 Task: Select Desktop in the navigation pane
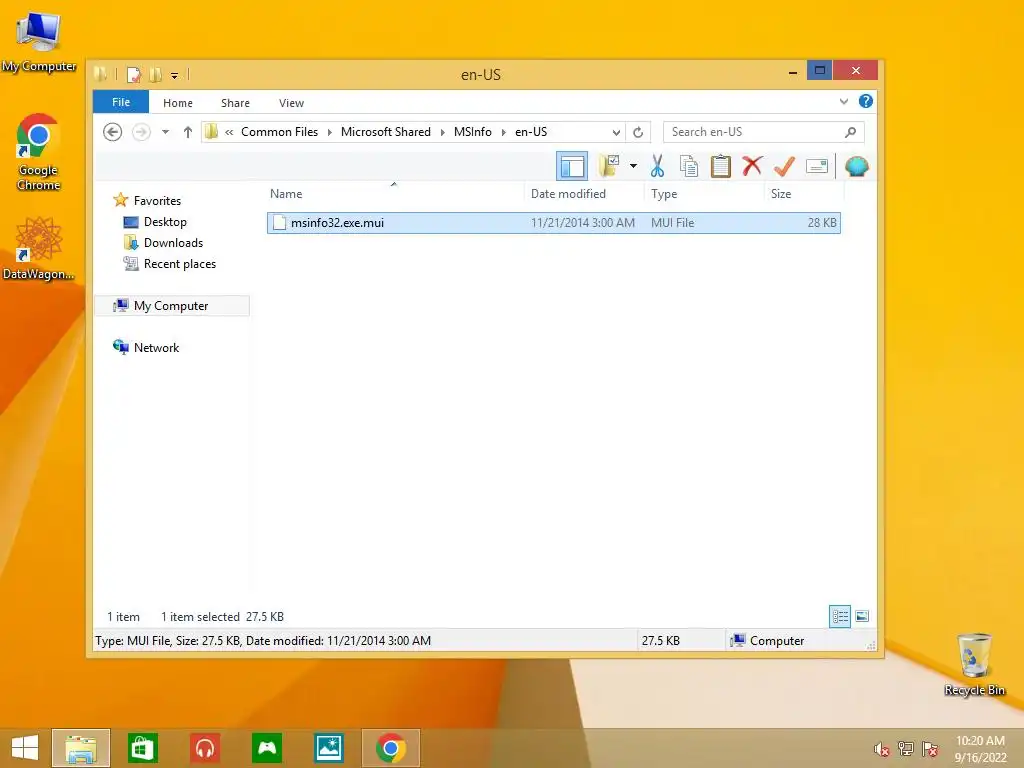click(x=165, y=221)
